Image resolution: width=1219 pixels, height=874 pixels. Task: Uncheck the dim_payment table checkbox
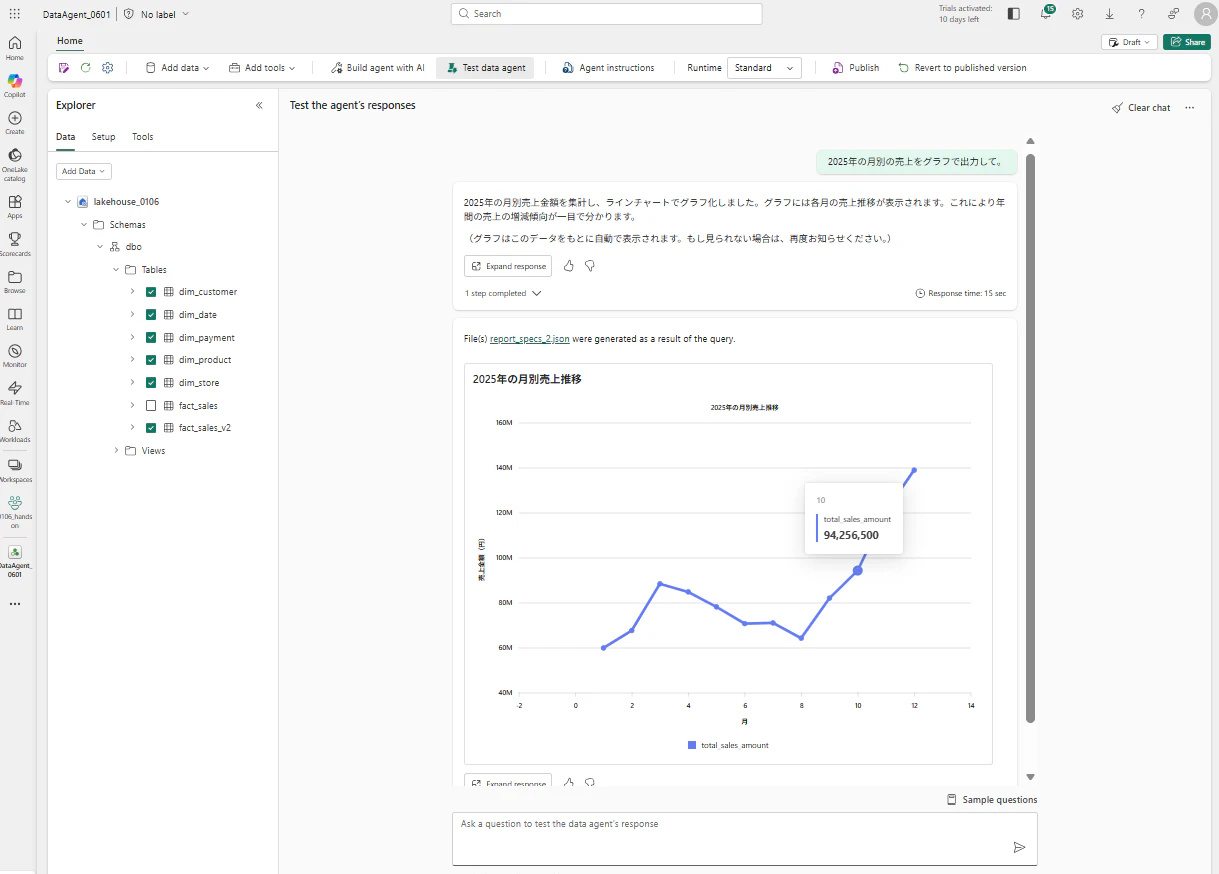tap(151, 338)
